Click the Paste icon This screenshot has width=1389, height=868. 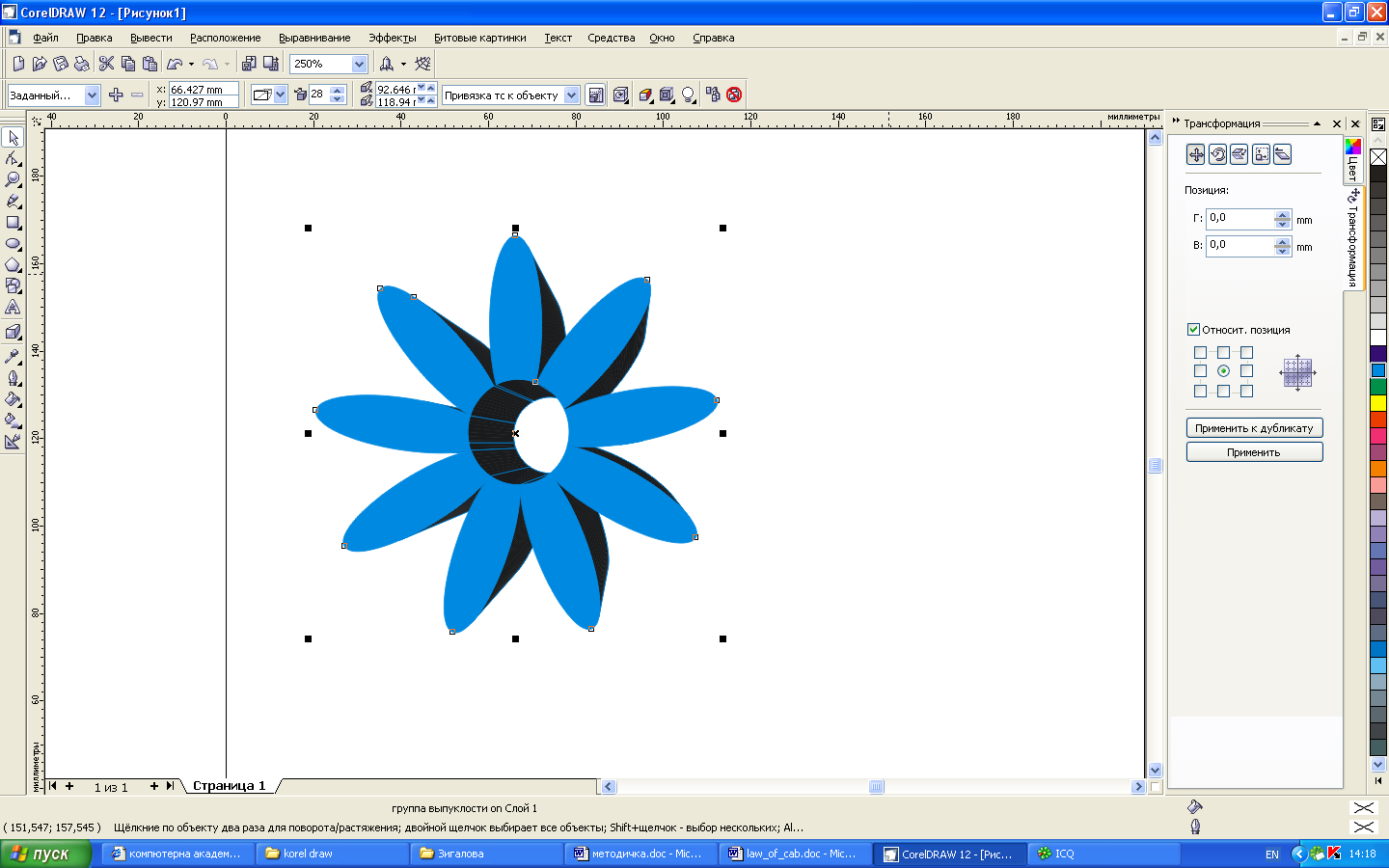point(150,64)
